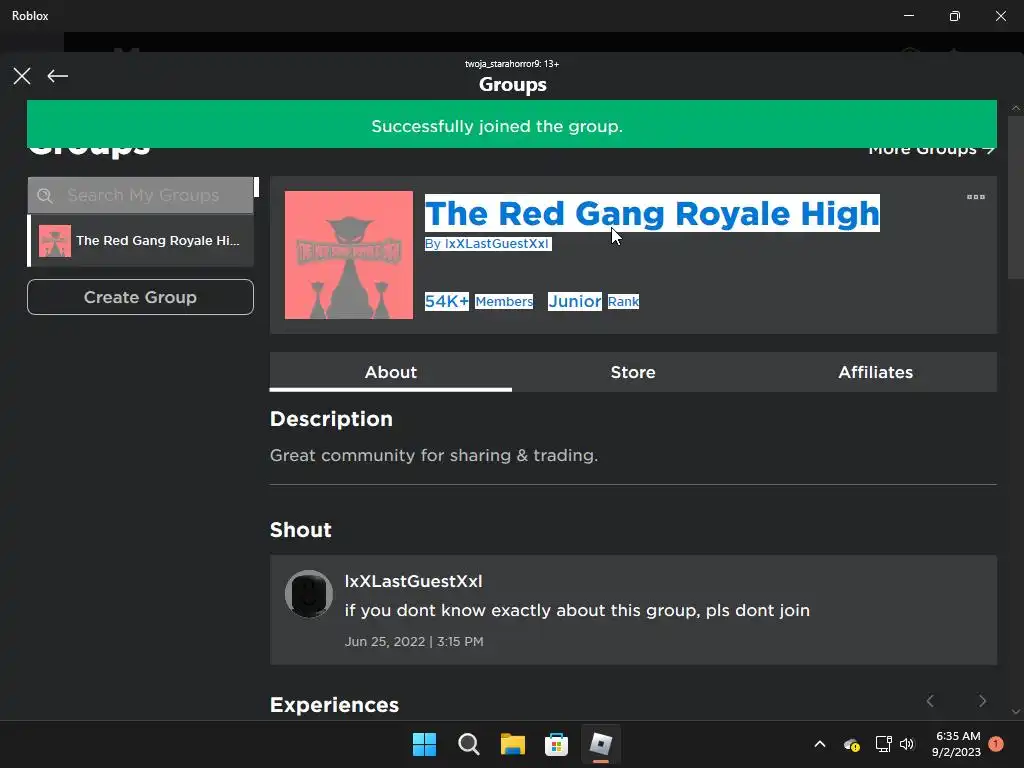This screenshot has width=1024, height=768.
Task: Show hidden system tray icons
Action: point(820,744)
